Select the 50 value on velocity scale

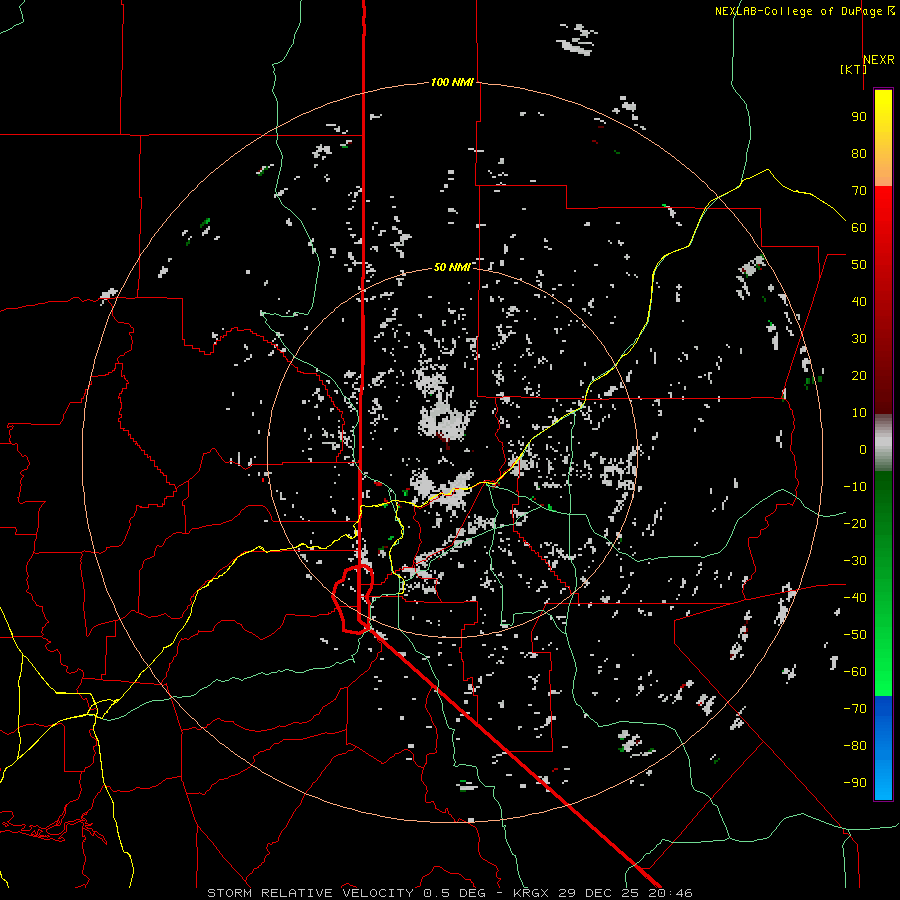point(859,265)
